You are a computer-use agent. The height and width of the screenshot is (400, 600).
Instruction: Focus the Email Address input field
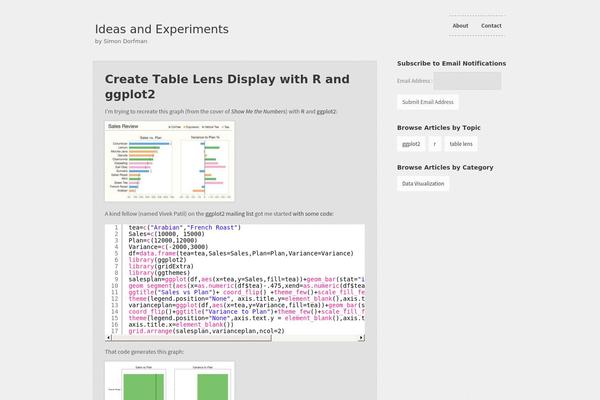[x=467, y=81]
